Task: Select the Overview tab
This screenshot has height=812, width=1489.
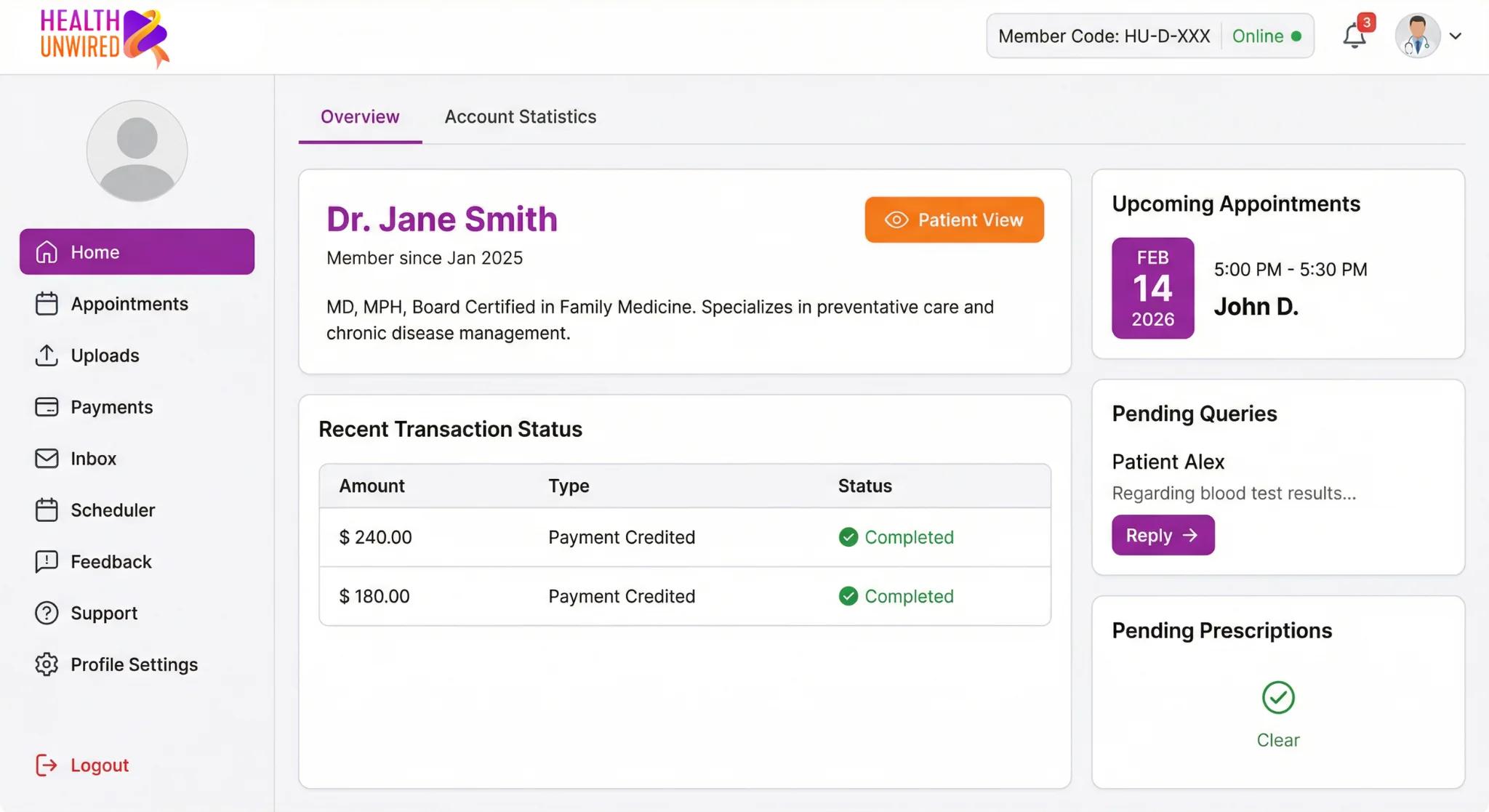Action: [x=359, y=116]
